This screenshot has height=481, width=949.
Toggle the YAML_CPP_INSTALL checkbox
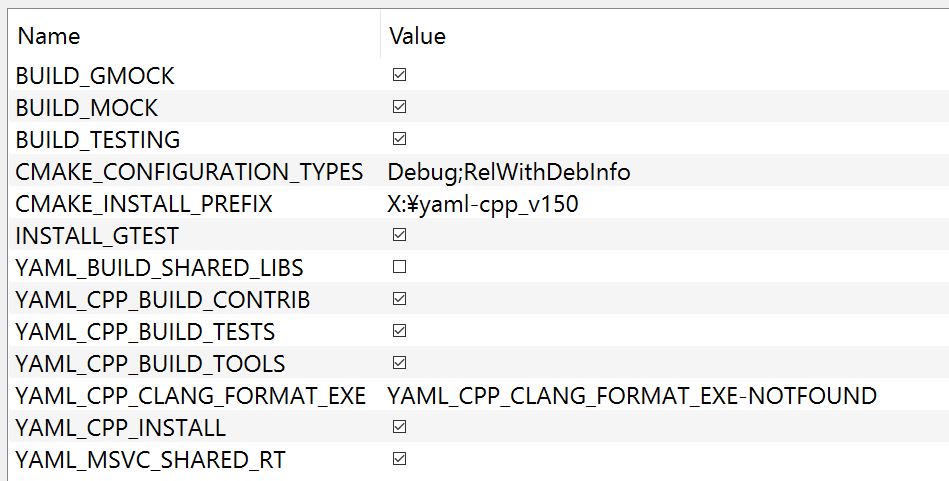click(x=399, y=427)
